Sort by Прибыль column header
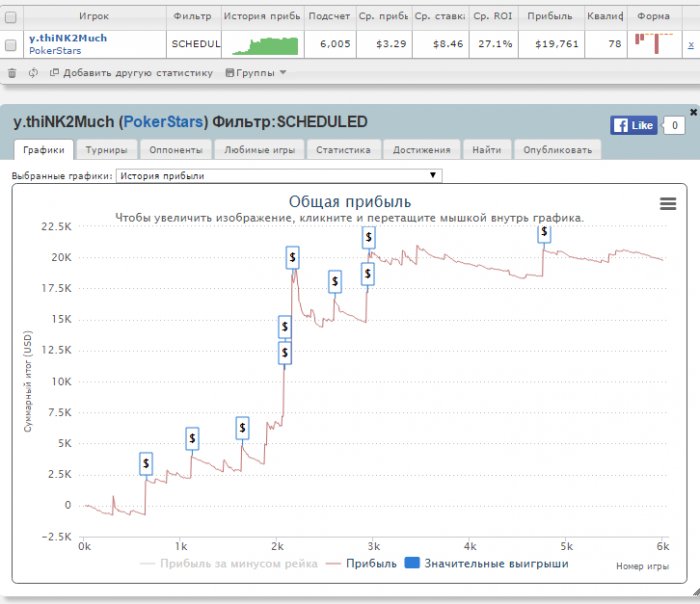 point(550,16)
